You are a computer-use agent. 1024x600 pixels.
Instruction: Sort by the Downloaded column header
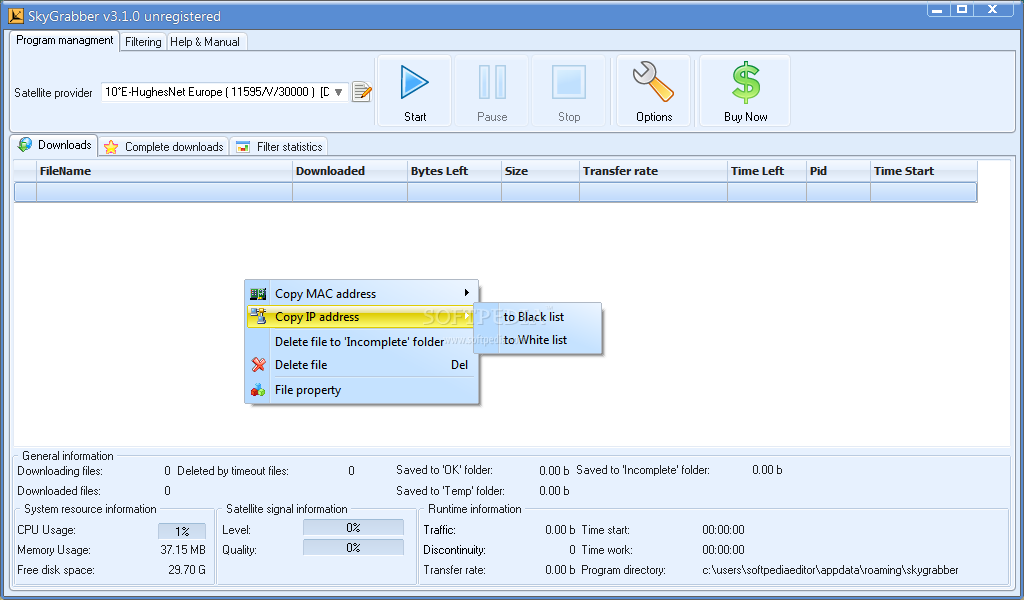pos(349,171)
